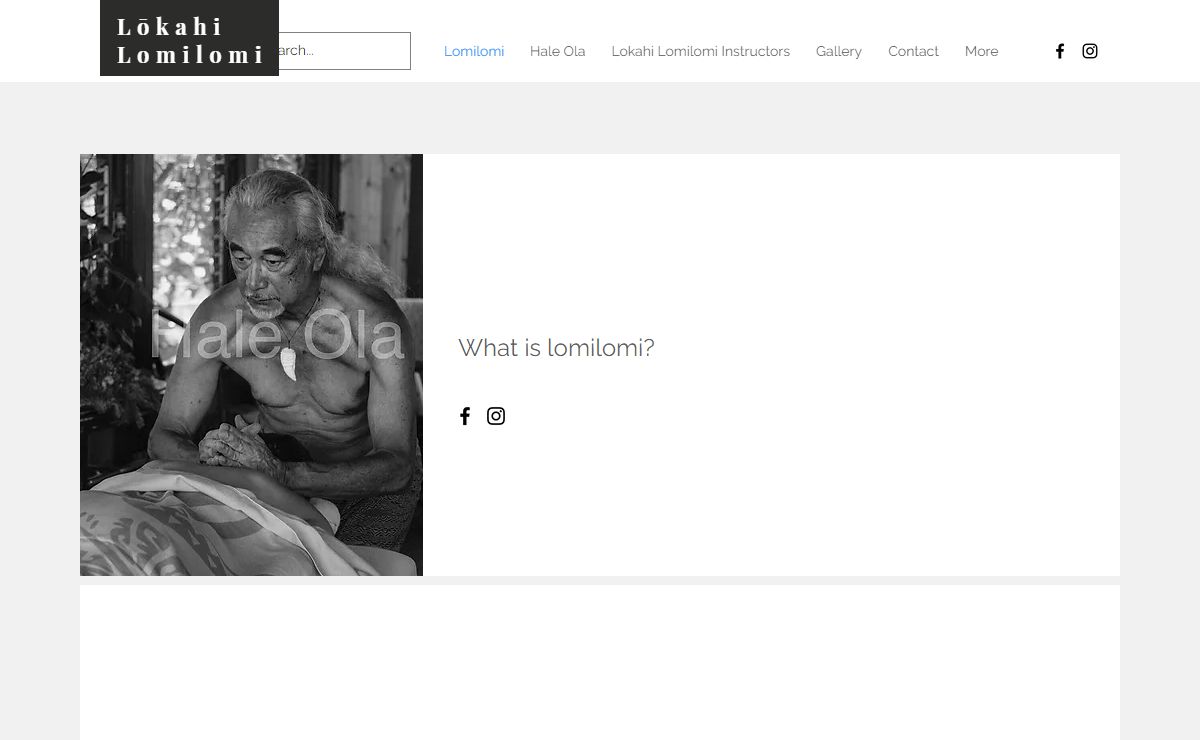Expand the More navigation menu
Image resolution: width=1200 pixels, height=740 pixels.
point(981,51)
